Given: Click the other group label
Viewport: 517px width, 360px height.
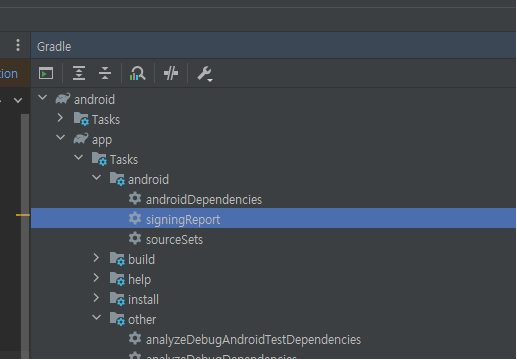Looking at the screenshot, I should tap(142, 320).
